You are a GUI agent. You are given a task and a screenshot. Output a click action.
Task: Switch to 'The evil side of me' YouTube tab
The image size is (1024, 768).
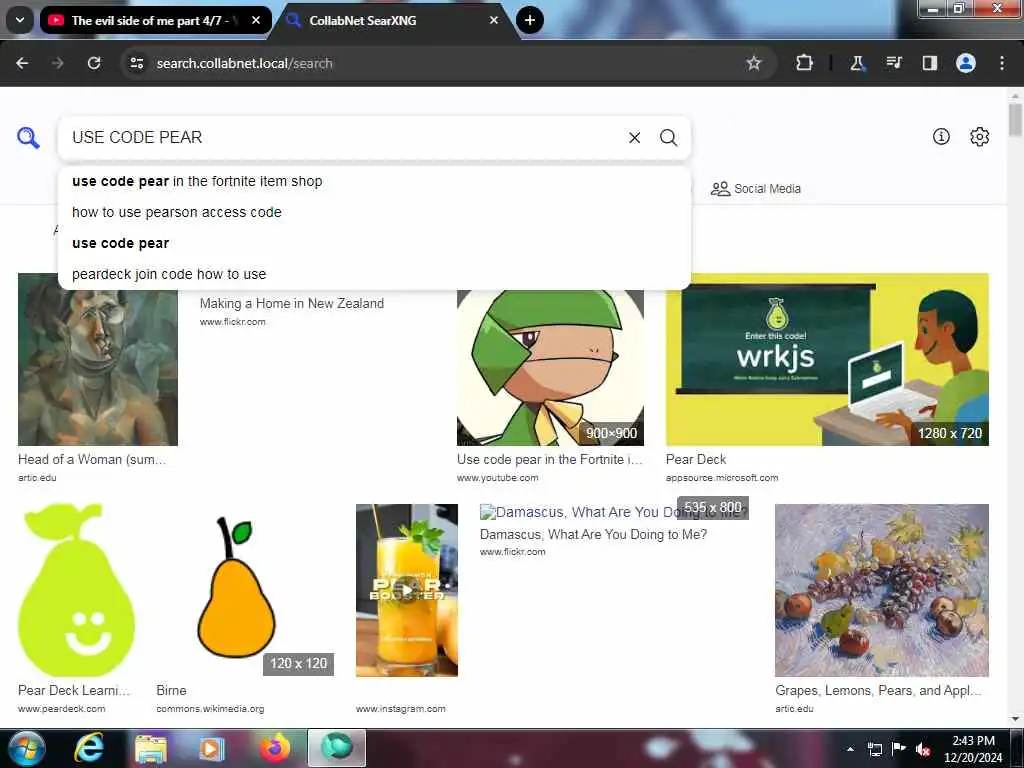click(155, 20)
